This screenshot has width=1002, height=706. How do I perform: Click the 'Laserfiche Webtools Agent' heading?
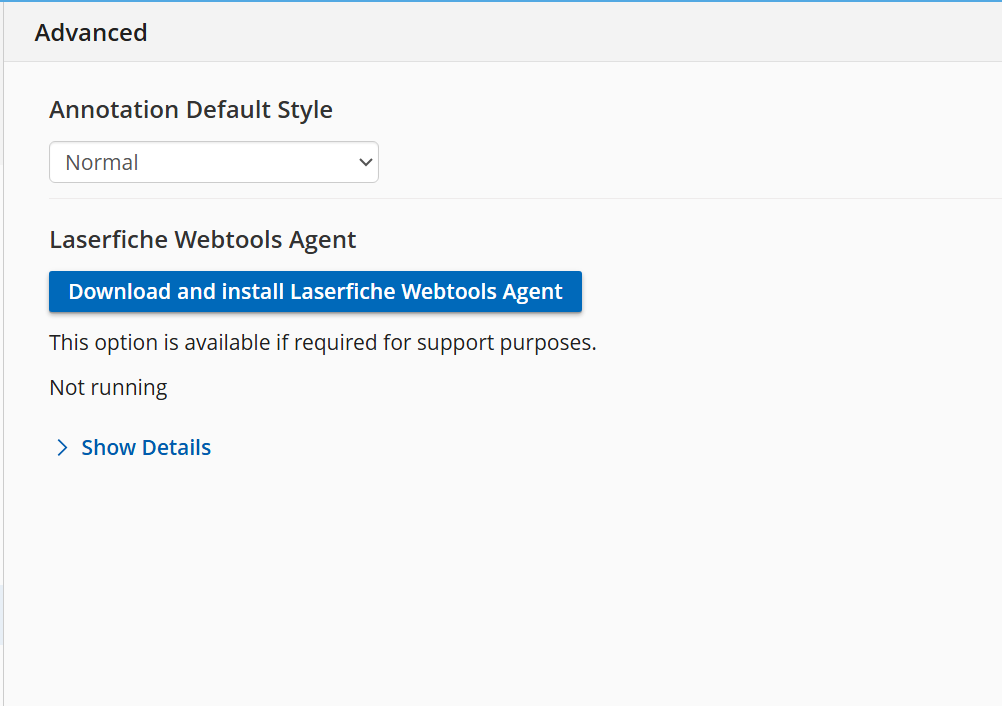[x=203, y=240]
